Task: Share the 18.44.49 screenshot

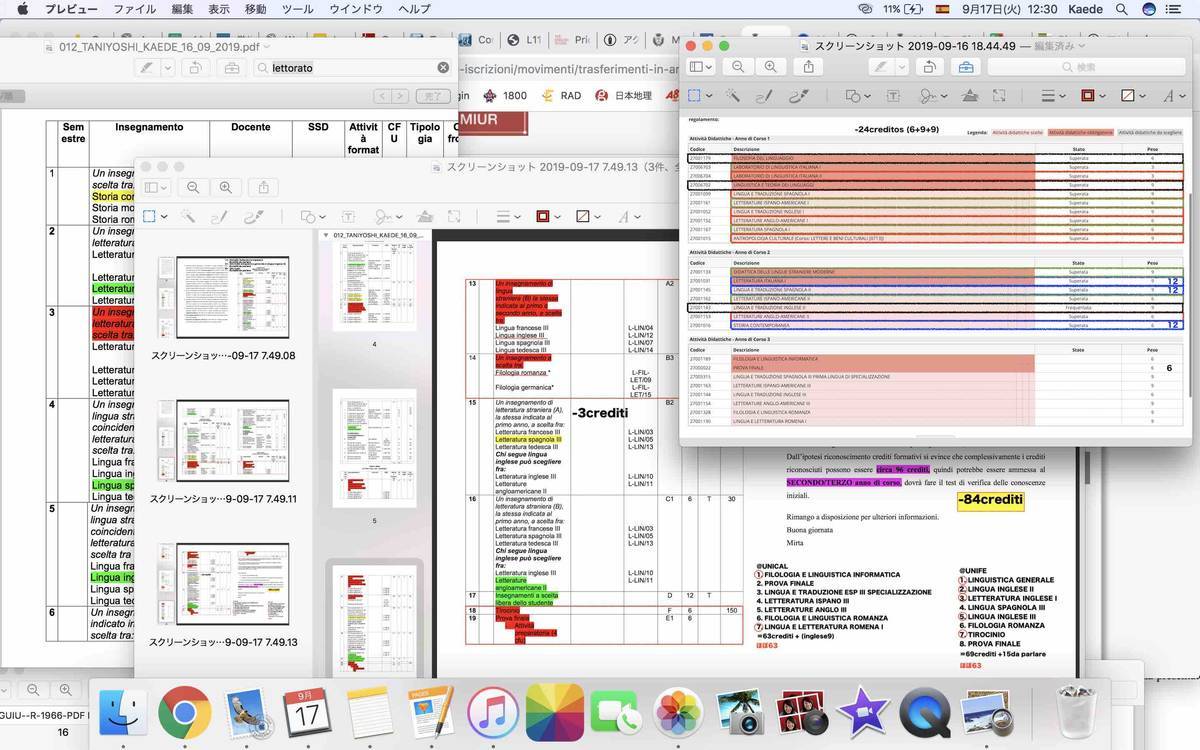Action: click(808, 67)
